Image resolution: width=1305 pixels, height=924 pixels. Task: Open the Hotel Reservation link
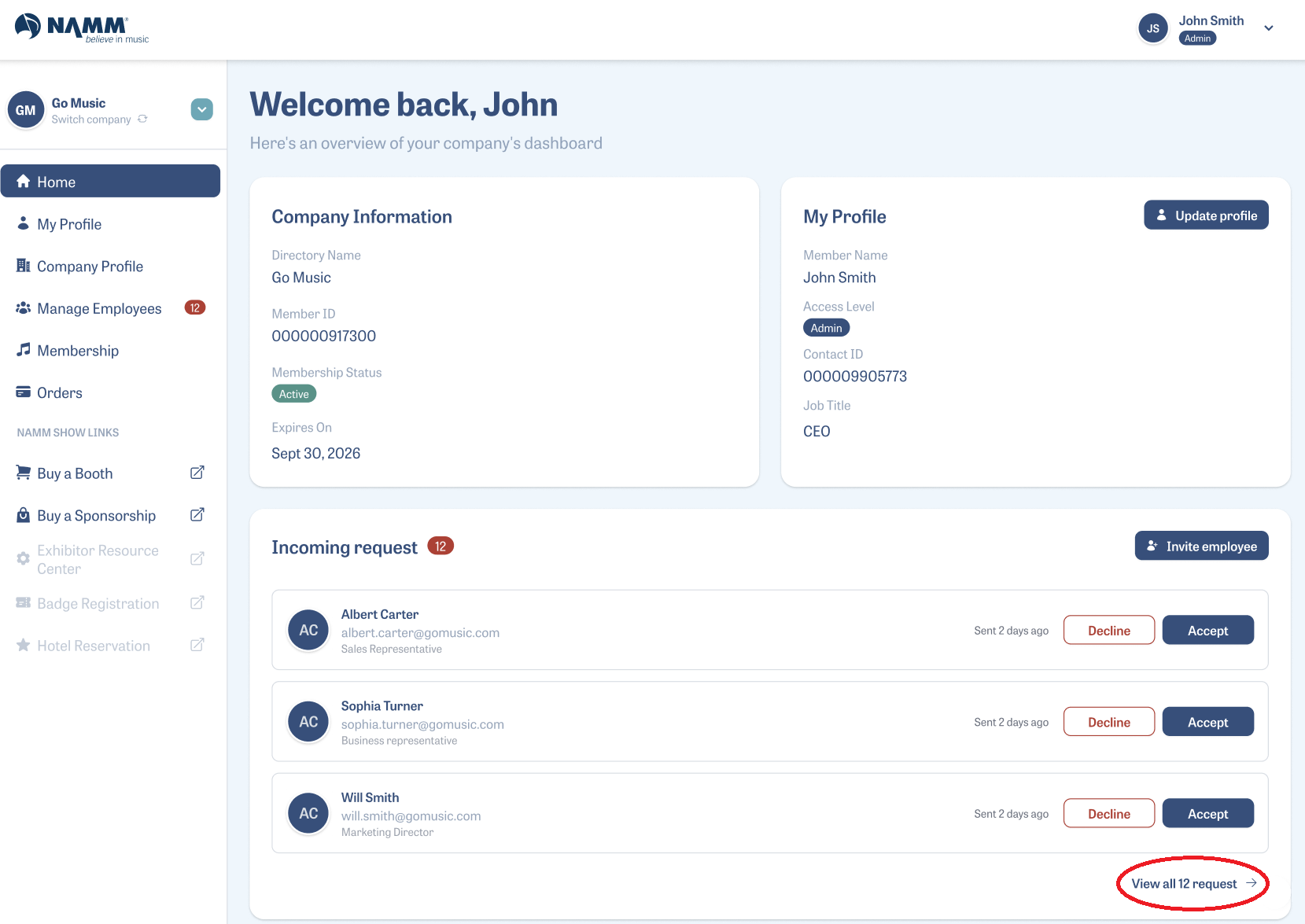coord(93,646)
